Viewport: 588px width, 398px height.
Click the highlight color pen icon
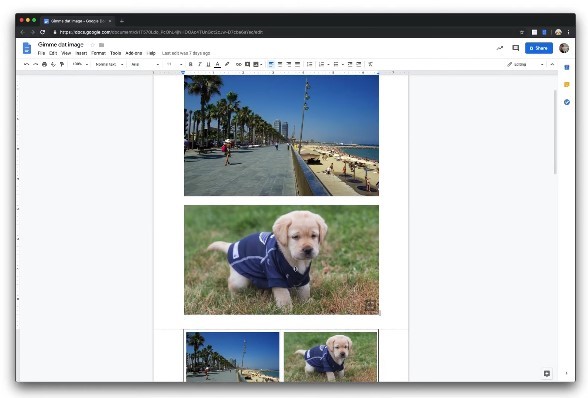pos(227,65)
